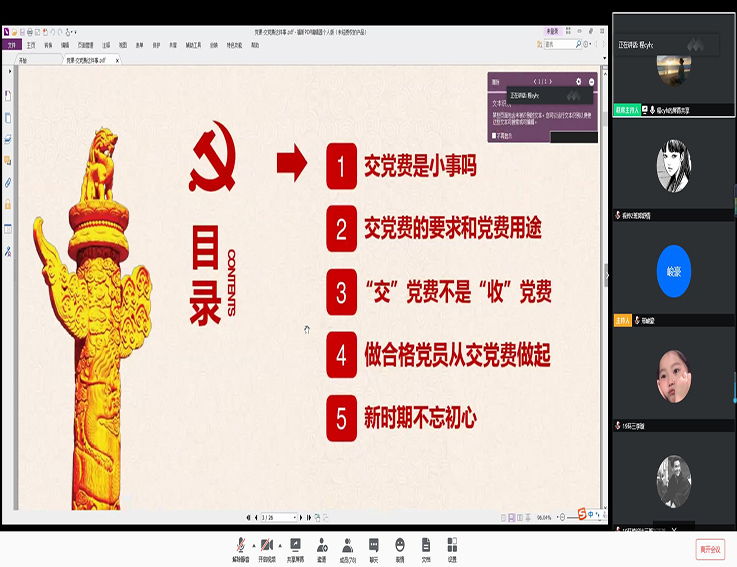The width and height of the screenshot is (737, 567).
Task: Select two-page facing view in status bar
Action: (519, 518)
